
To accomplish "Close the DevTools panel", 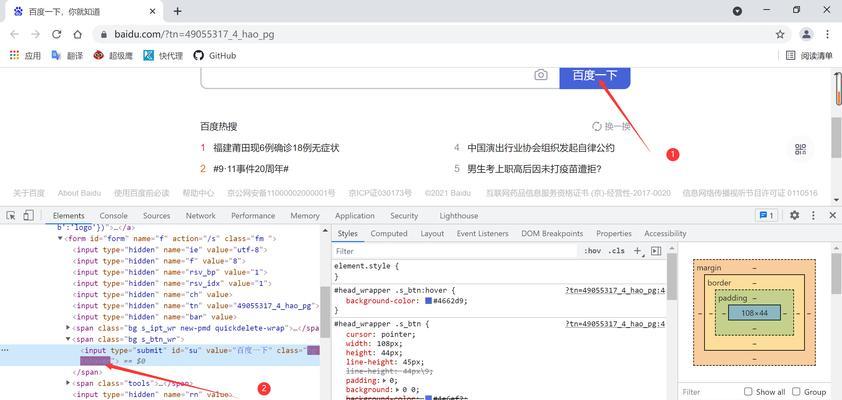I will (832, 215).
